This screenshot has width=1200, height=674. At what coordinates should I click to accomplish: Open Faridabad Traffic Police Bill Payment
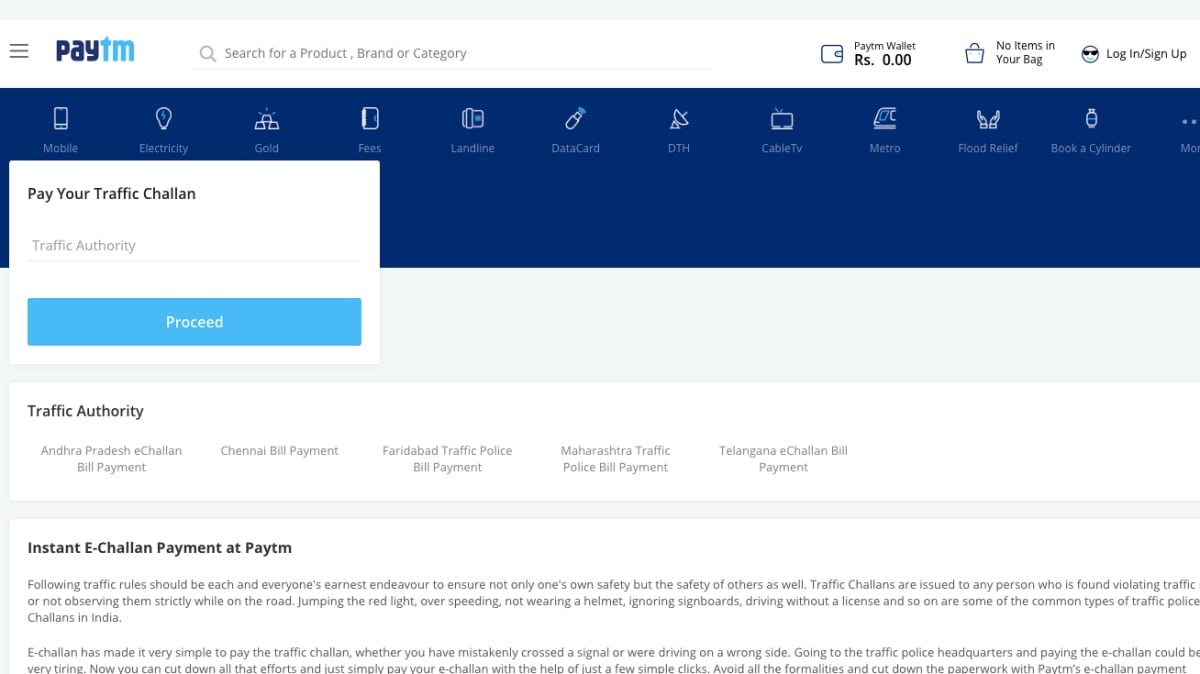tap(447, 459)
